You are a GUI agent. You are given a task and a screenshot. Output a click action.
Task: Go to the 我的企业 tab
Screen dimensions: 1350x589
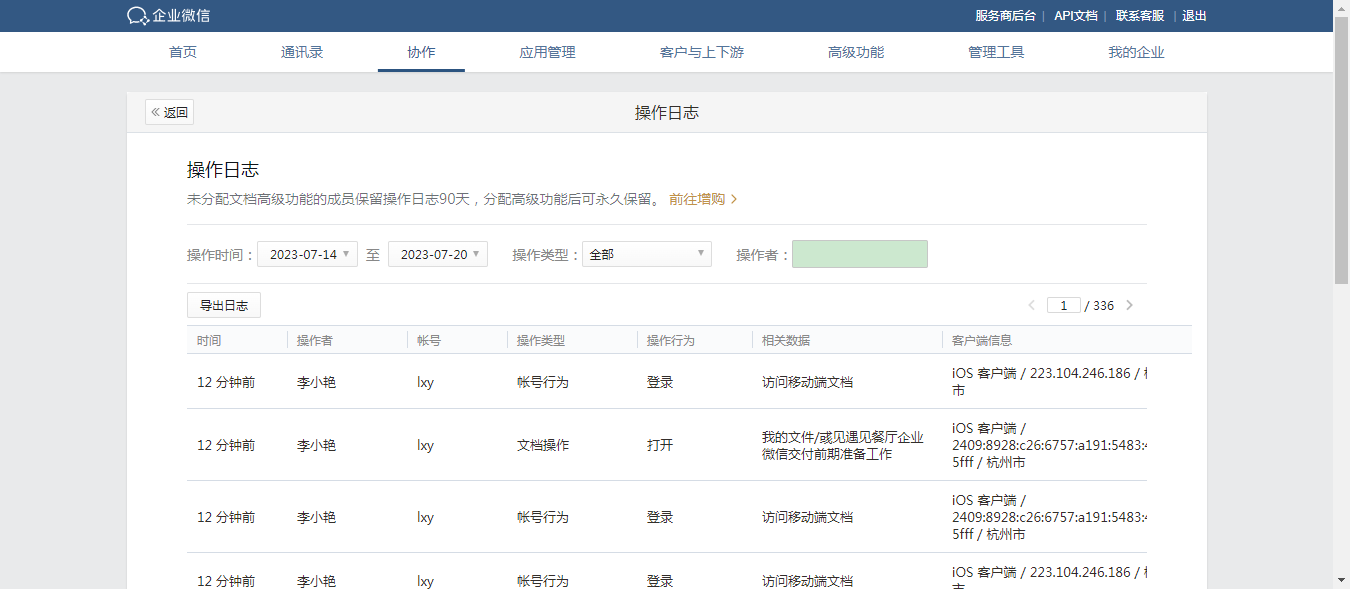pos(1136,52)
